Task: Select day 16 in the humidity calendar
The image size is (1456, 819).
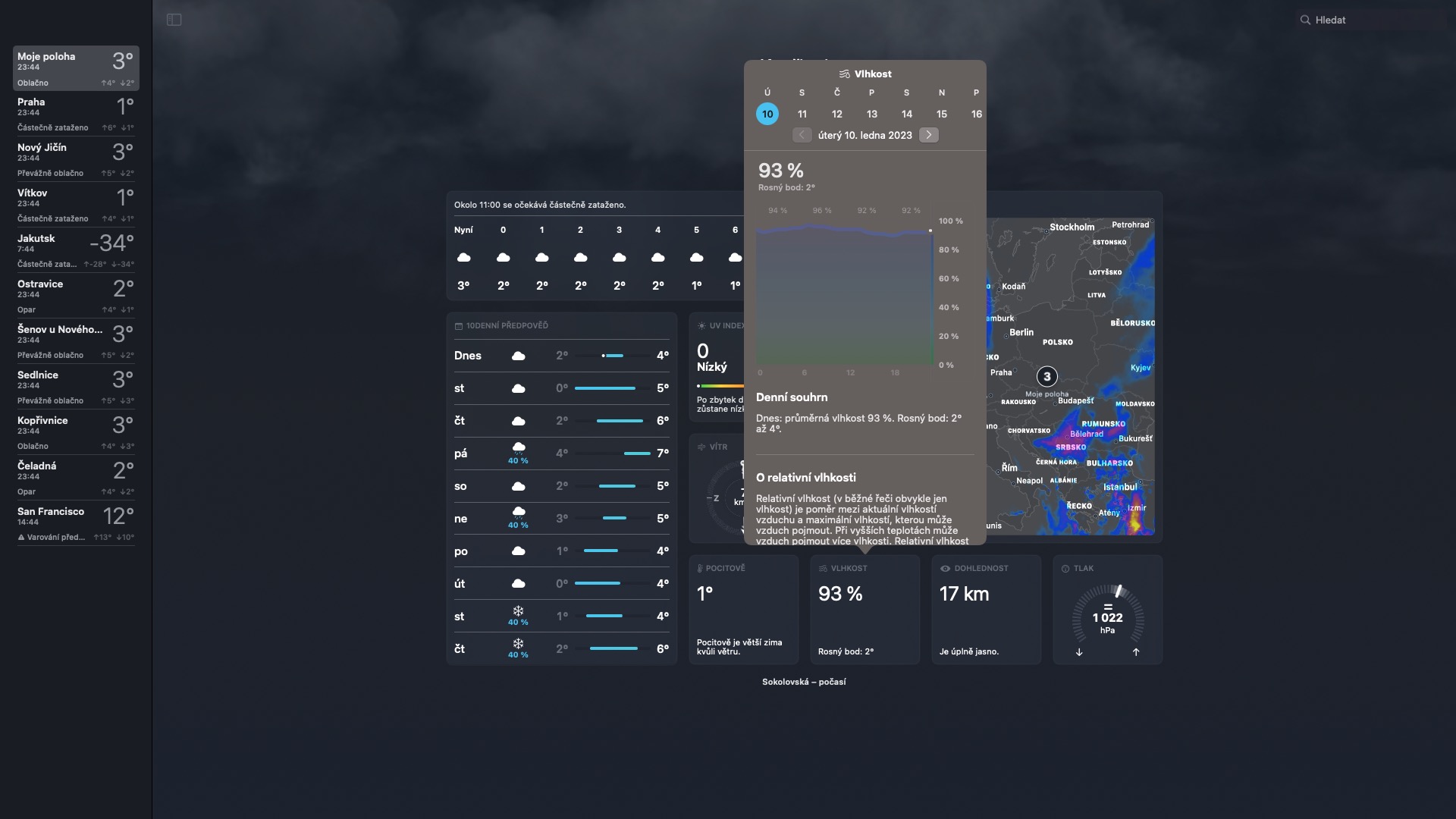Action: (x=976, y=114)
